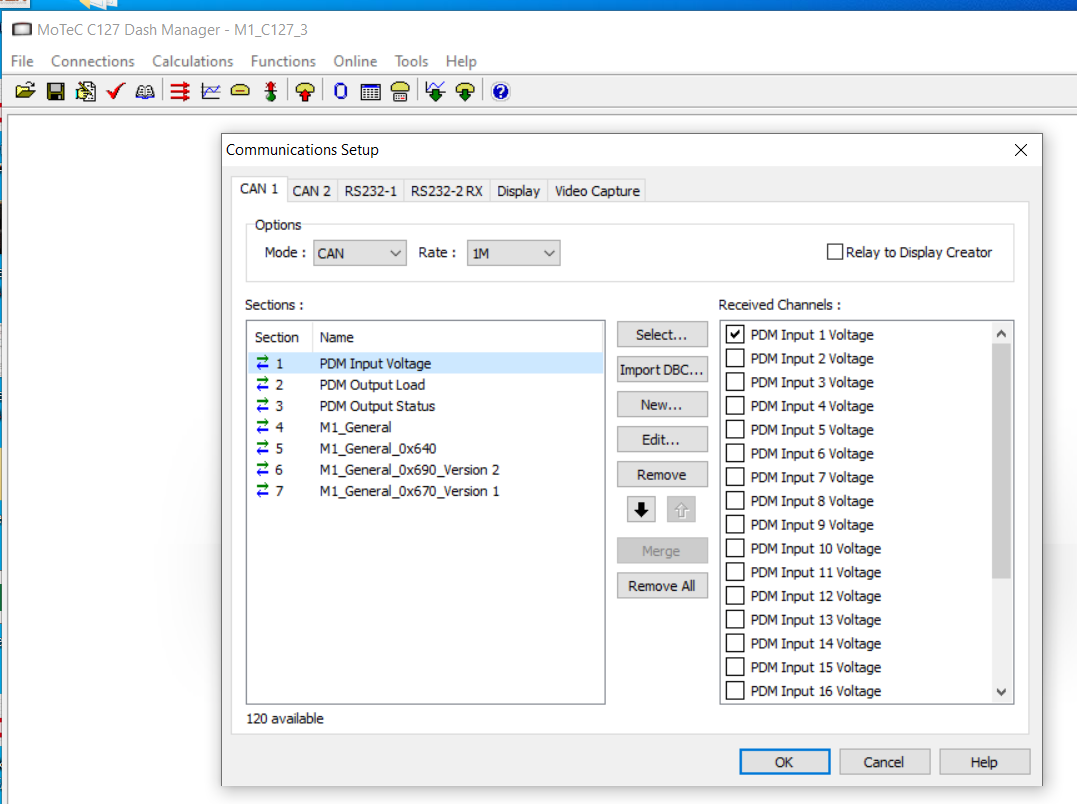Viewport: 1077px width, 804px height.
Task: Click the three red arrows toolbar icon
Action: (180, 91)
